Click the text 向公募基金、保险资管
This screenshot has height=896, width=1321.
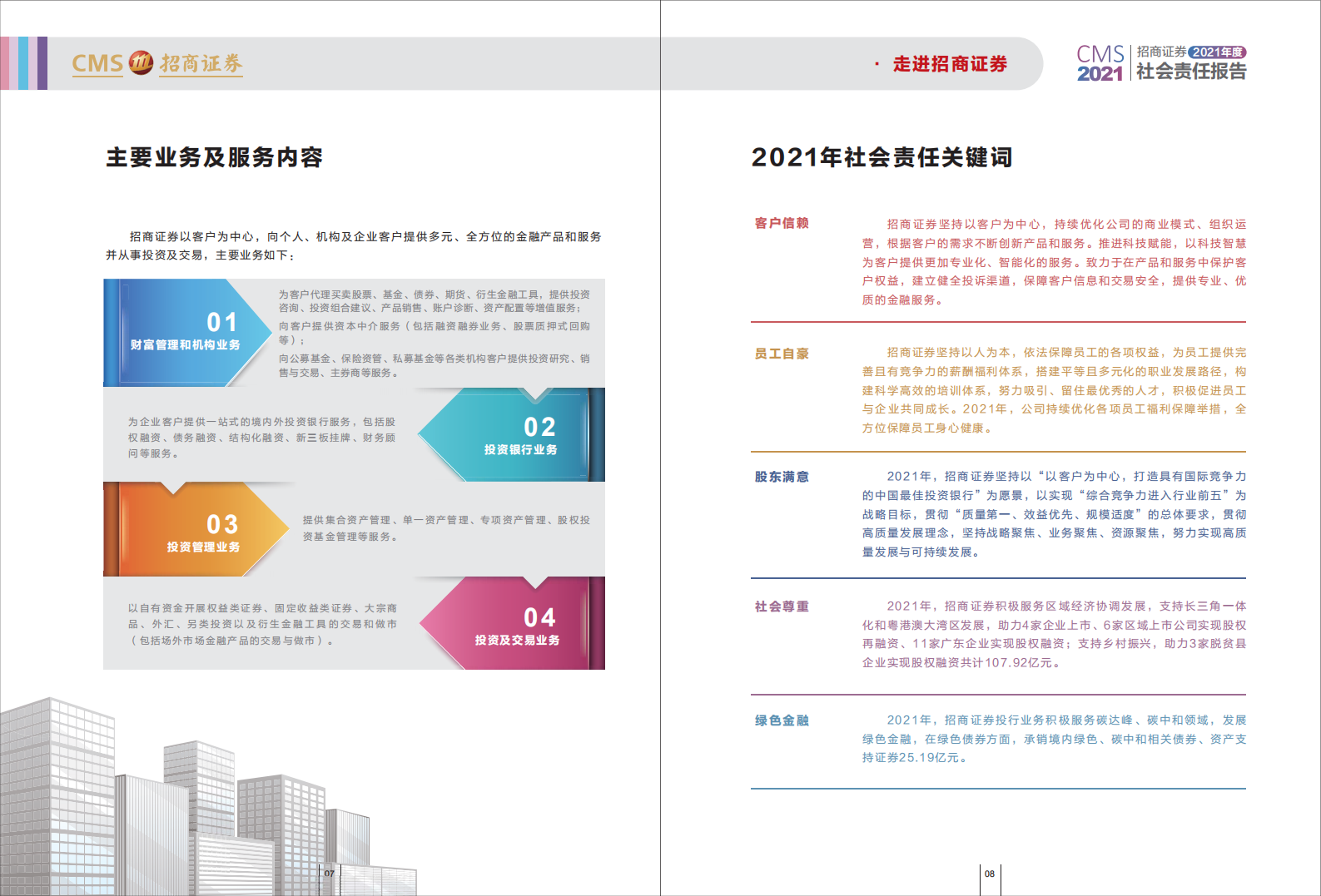coord(435,365)
